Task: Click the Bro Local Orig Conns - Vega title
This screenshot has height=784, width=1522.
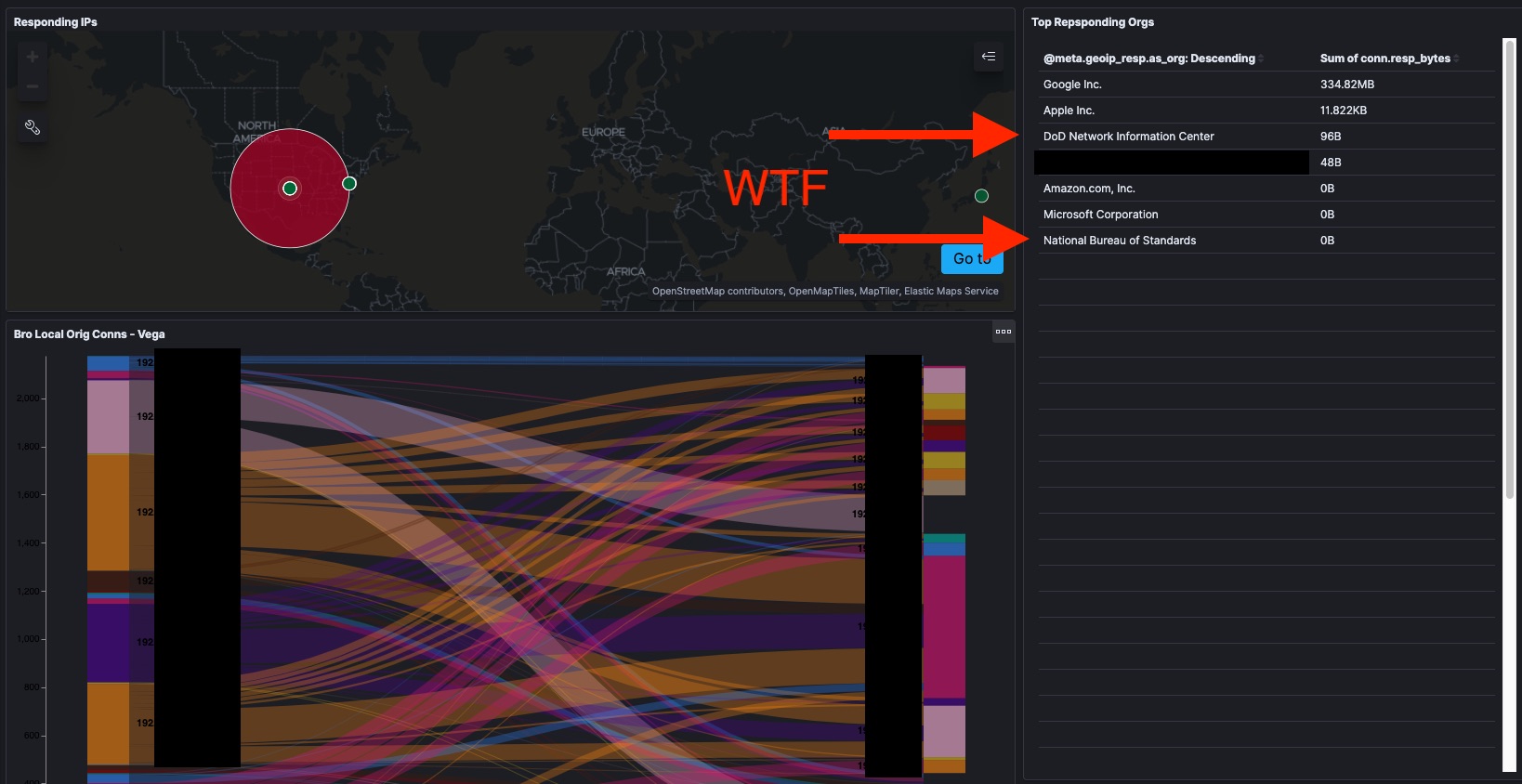Action: [89, 334]
